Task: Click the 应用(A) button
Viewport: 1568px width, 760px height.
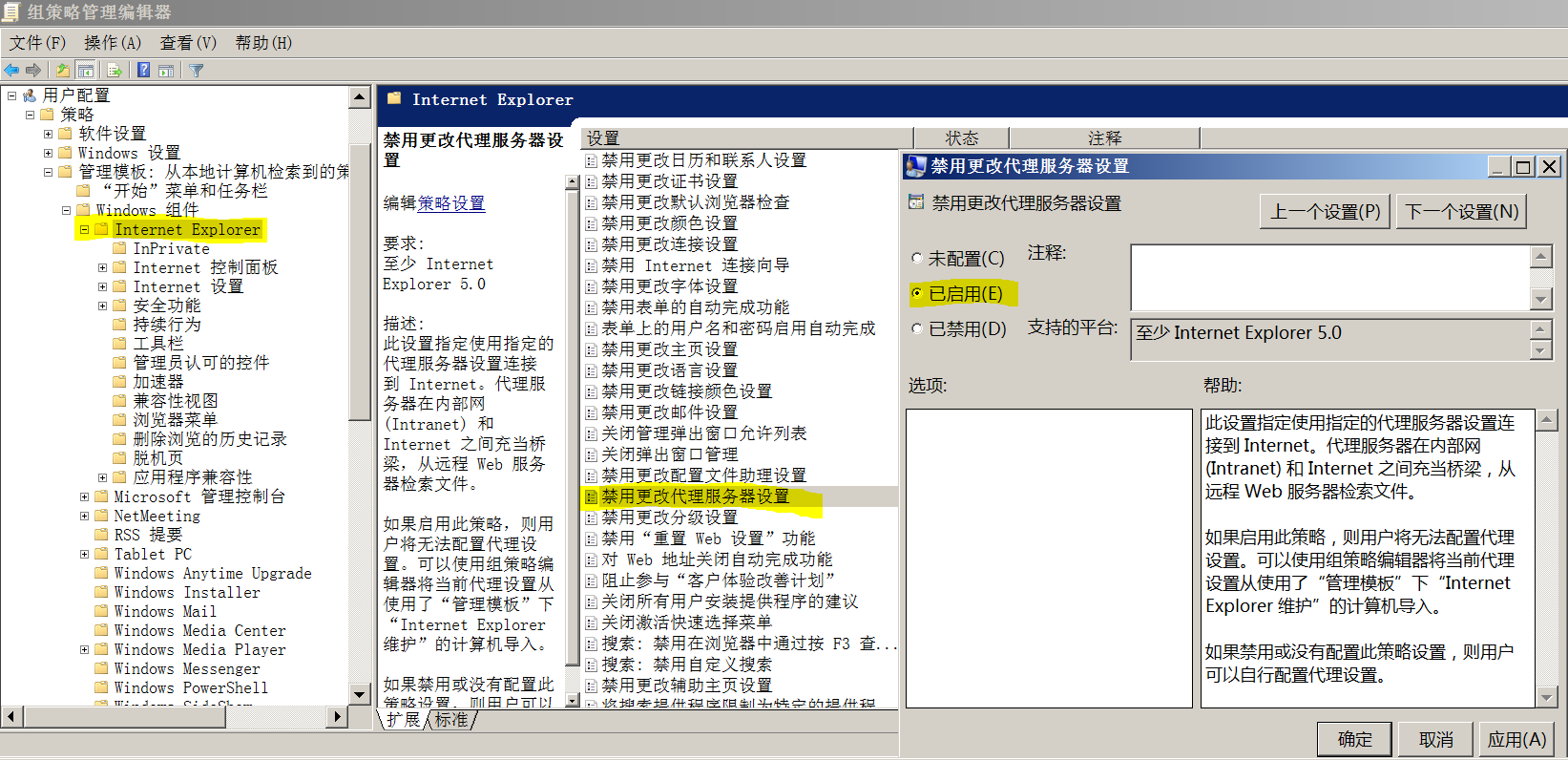Action: [1516, 739]
